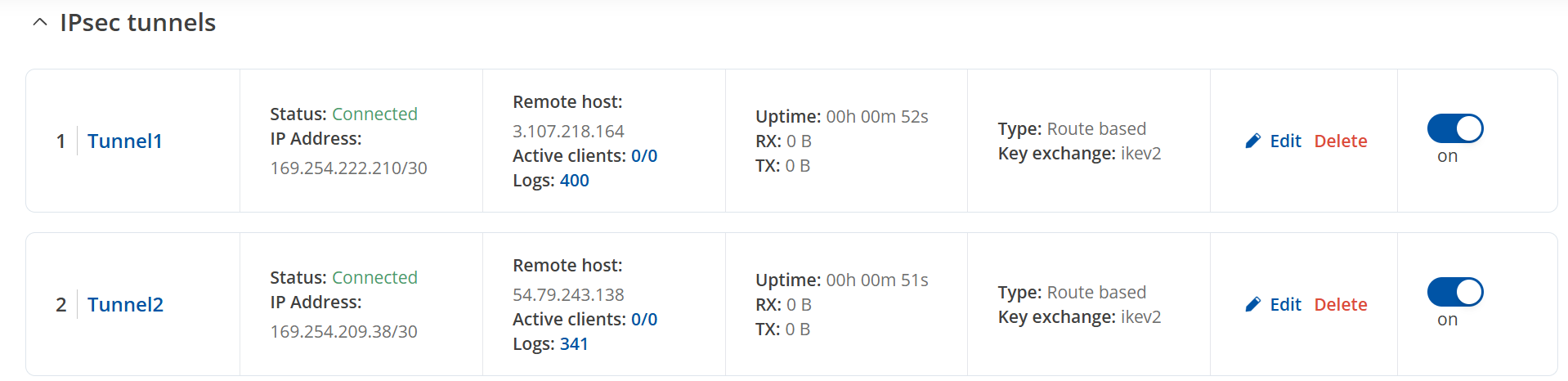Delete the Tunnel1 IPsec tunnel

[x=1341, y=141]
